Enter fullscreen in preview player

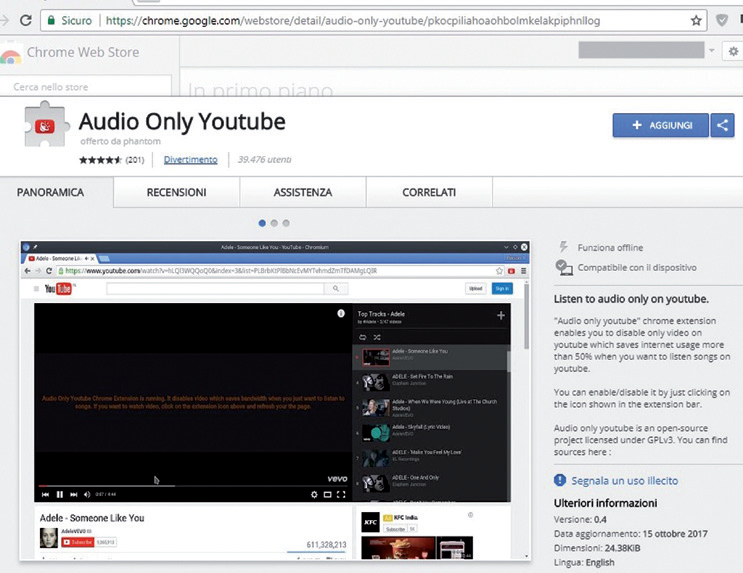[341, 494]
